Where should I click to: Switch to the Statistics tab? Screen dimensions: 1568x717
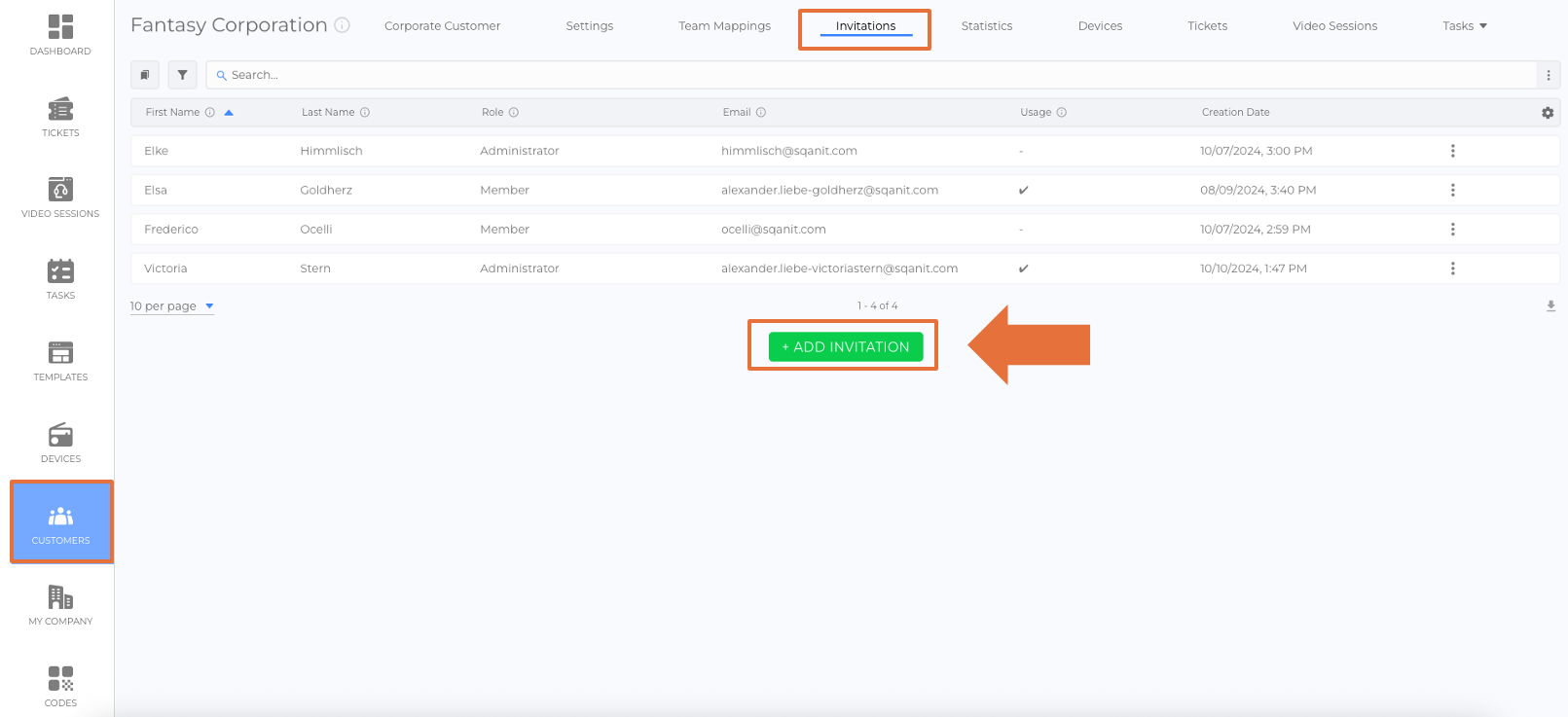coord(986,26)
